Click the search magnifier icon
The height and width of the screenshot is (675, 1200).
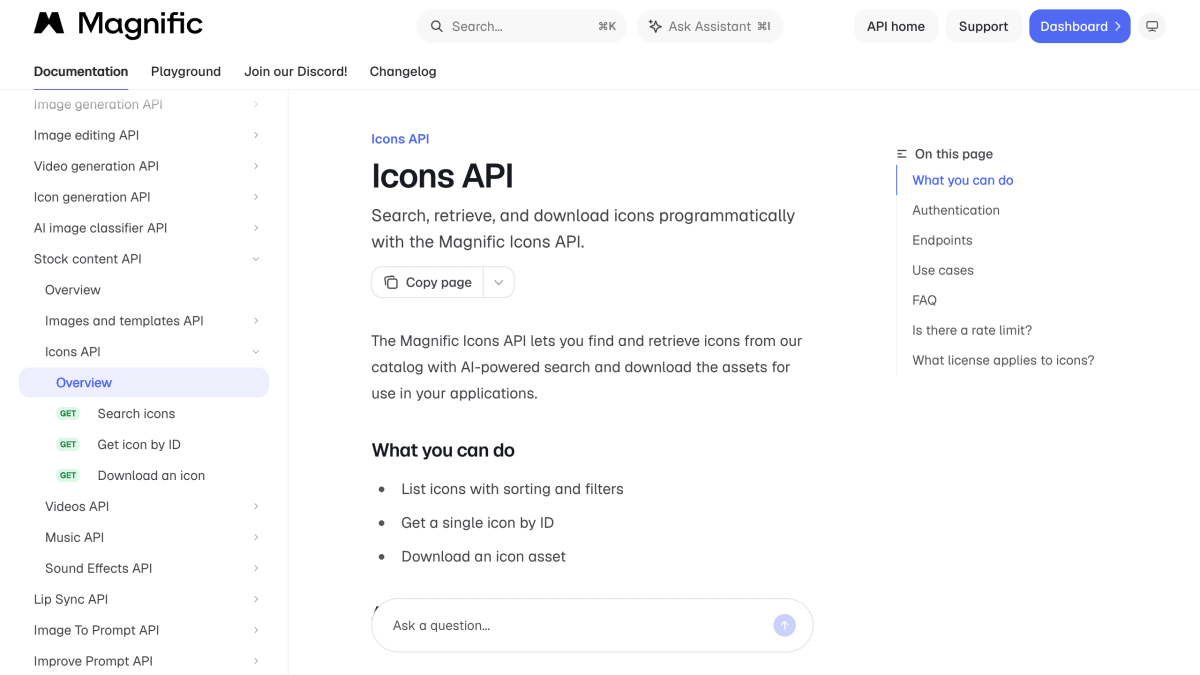[437, 26]
